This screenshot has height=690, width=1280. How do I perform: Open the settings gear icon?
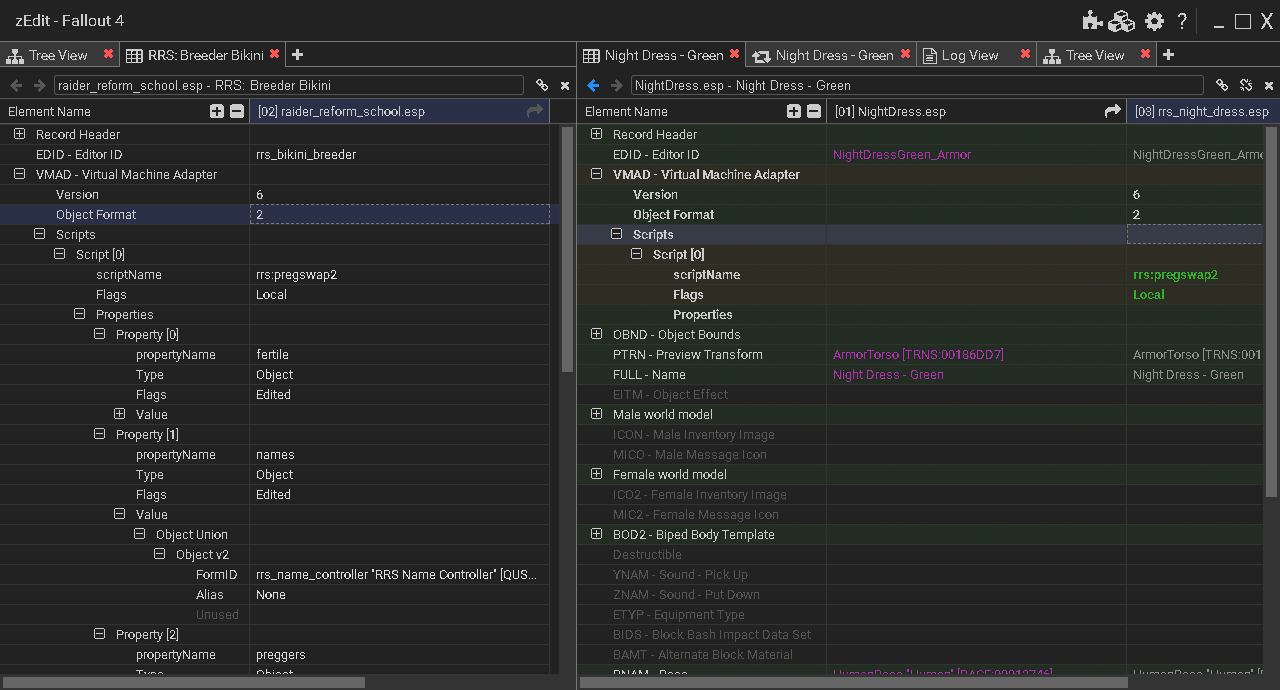pos(1155,21)
